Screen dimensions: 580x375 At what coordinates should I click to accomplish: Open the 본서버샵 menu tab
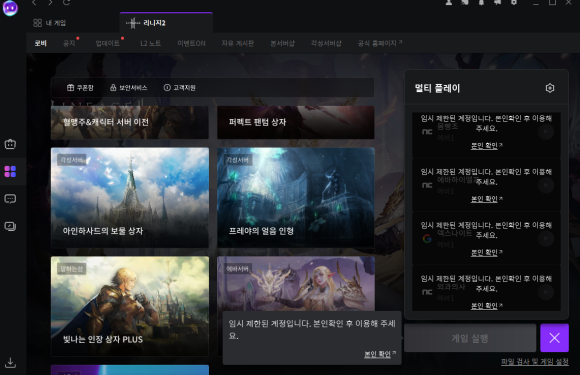282,43
